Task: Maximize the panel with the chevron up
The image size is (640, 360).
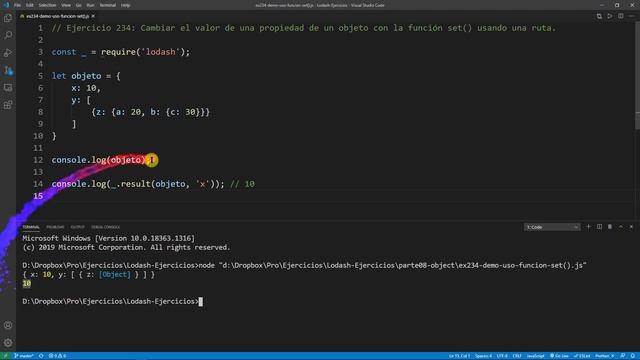Action: pos(620,227)
